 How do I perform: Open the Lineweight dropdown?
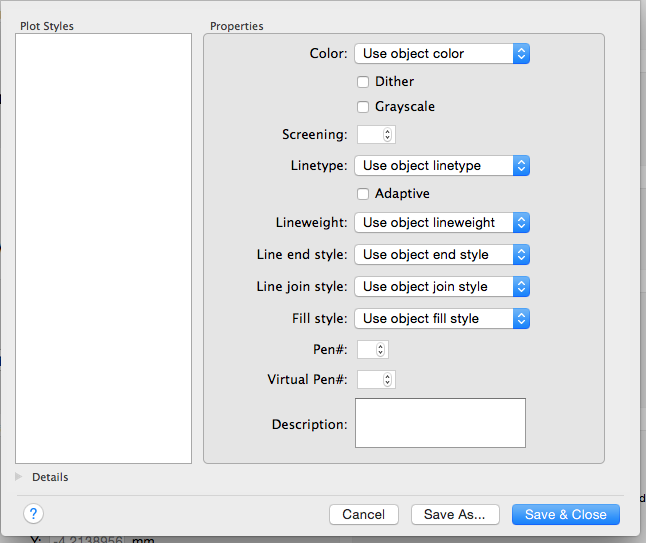[442, 223]
